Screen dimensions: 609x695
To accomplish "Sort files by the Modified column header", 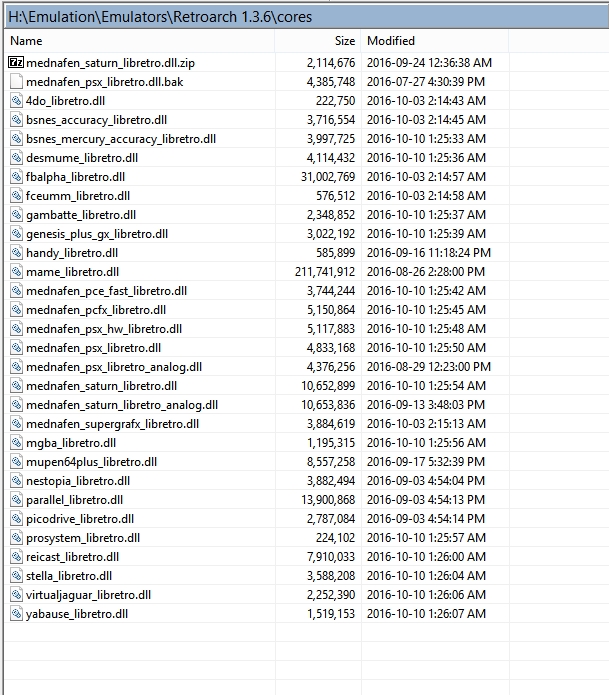I will [435, 41].
